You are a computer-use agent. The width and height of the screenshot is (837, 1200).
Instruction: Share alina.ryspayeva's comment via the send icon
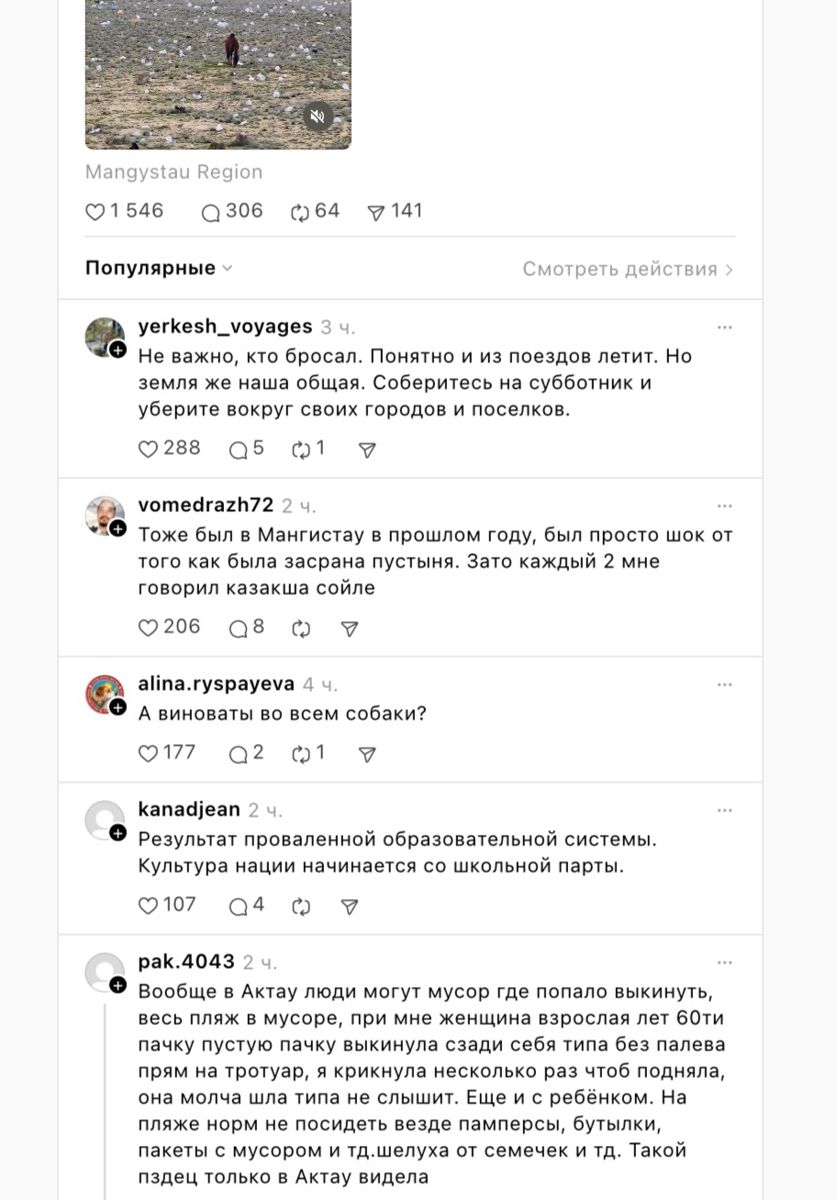click(366, 752)
